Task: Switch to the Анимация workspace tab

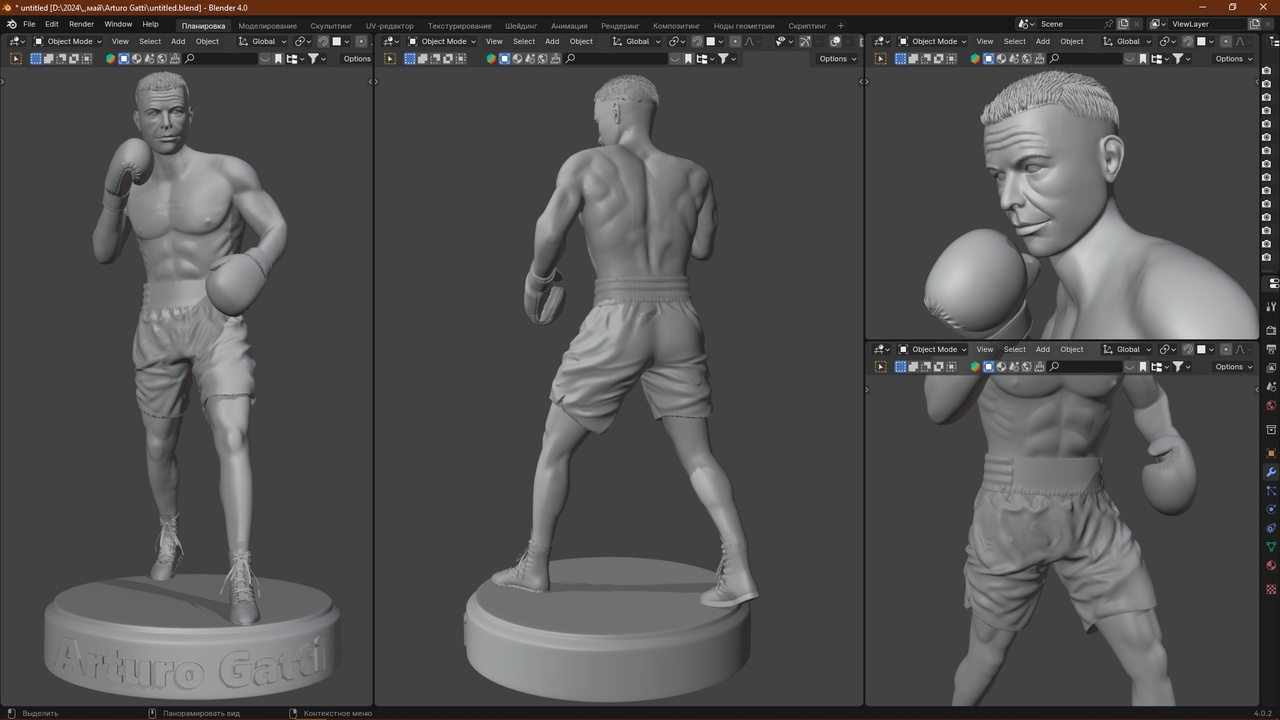Action: coord(569,26)
